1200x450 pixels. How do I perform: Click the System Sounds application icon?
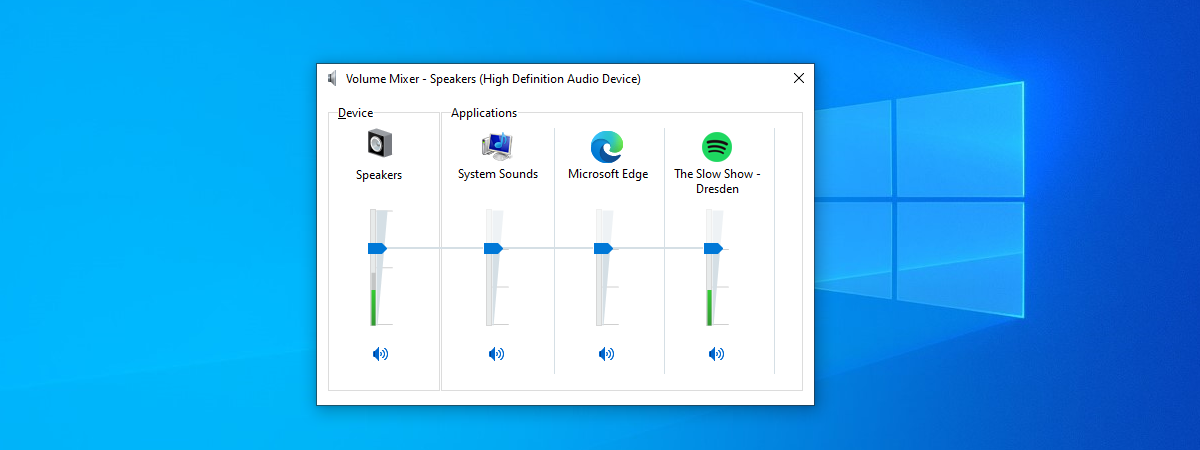click(497, 146)
